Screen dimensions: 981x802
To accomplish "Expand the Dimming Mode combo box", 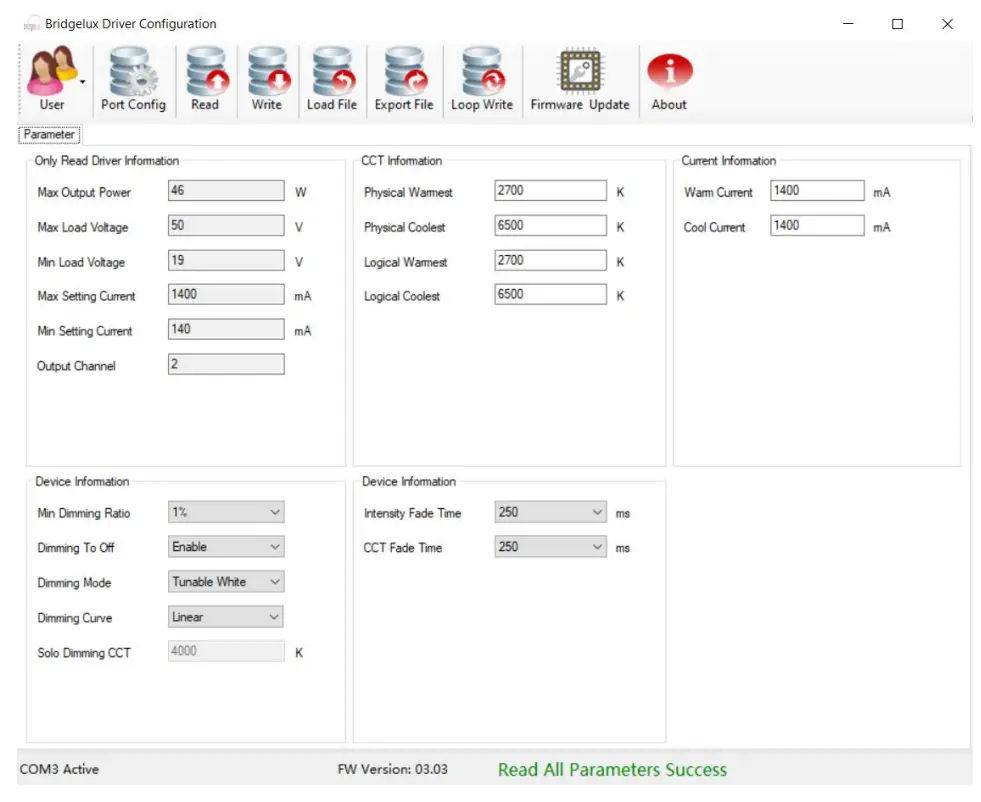I will point(275,582).
